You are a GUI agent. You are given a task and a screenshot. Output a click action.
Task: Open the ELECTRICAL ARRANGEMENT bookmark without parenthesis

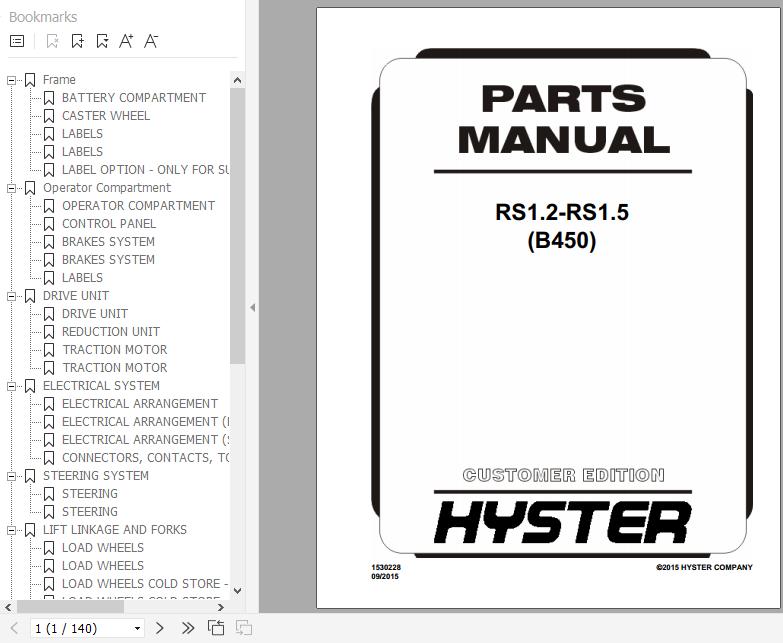tap(140, 404)
